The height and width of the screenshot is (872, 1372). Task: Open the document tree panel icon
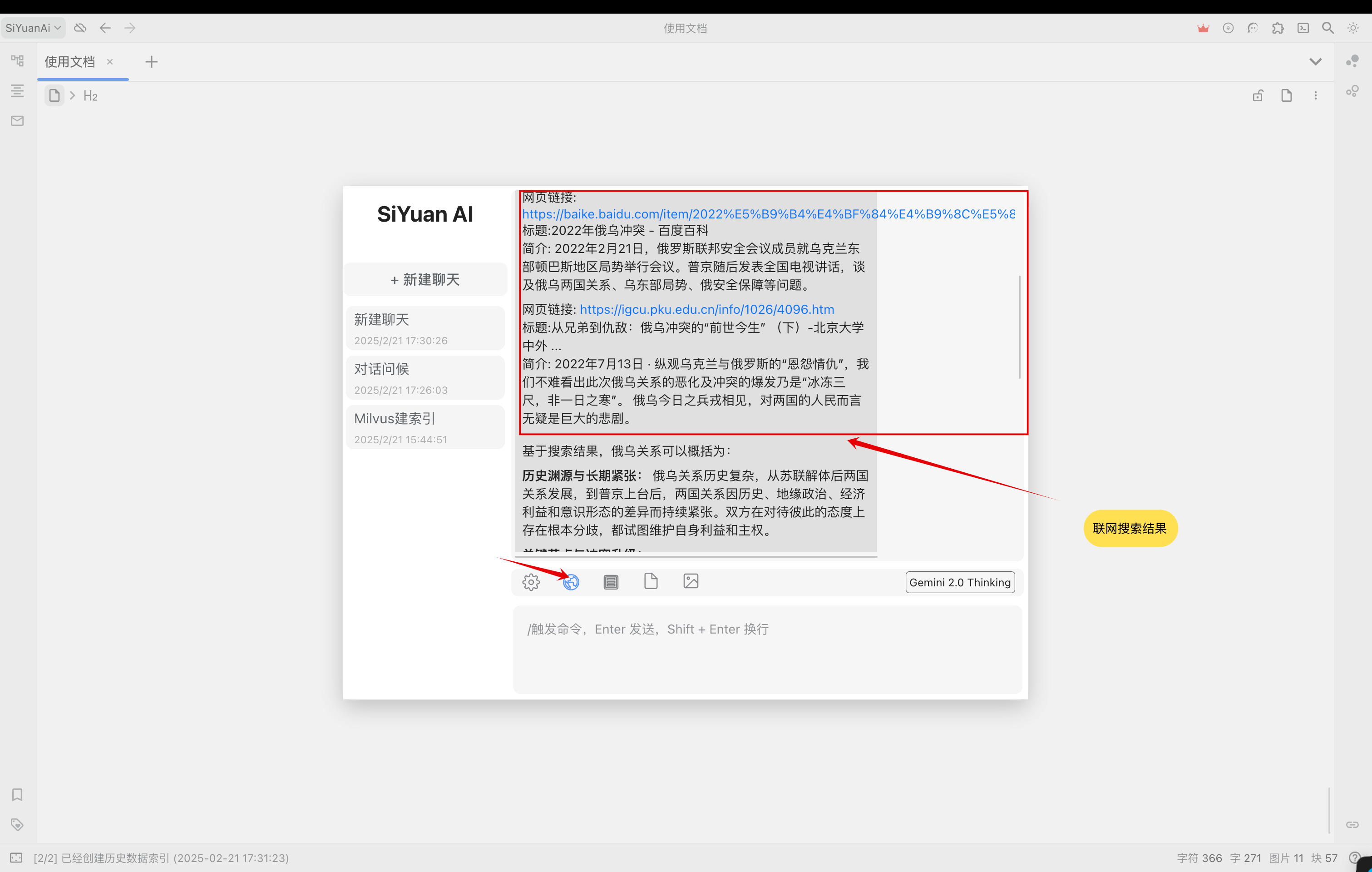coord(16,60)
